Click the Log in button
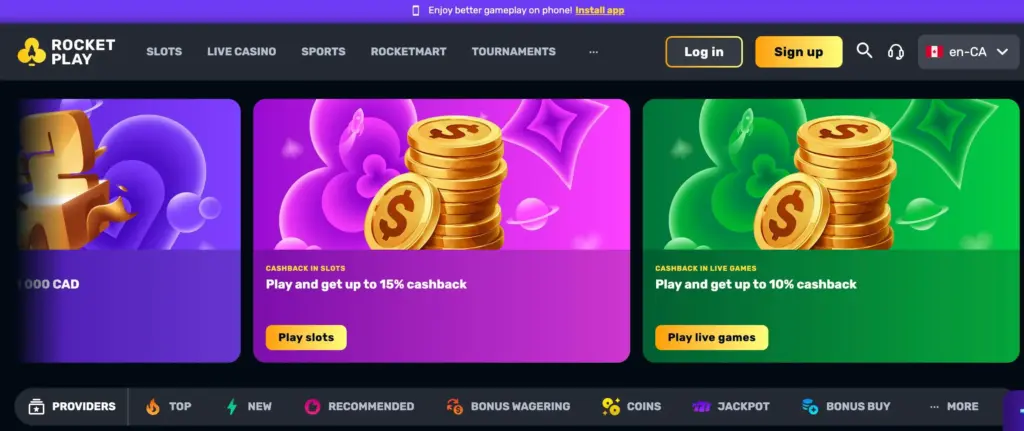Screen dimensions: 1024x431 click(704, 52)
